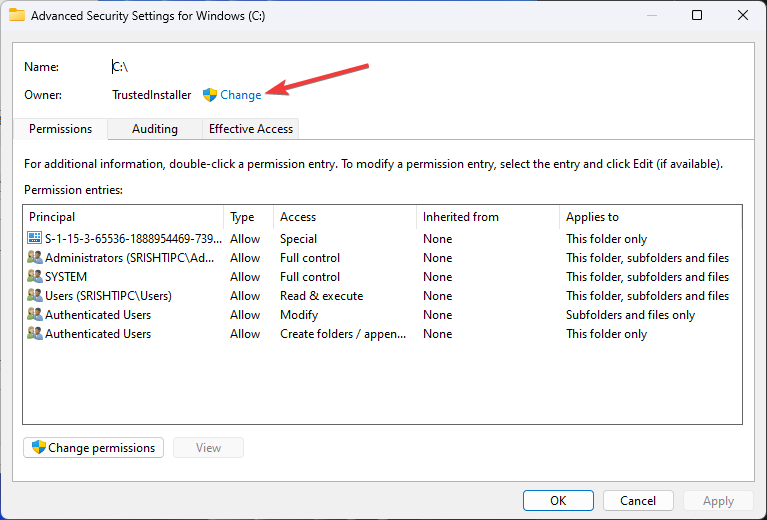Screen dimensions: 767x520
Task: Click the TrustedInstaller owner name
Action: pos(152,95)
